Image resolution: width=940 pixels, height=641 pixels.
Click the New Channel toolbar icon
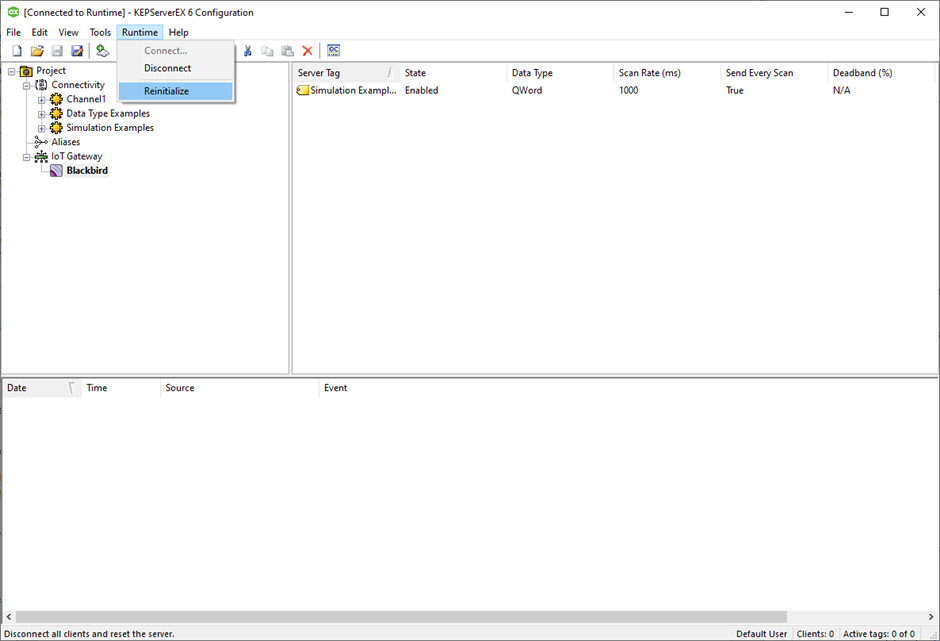pyautogui.click(x=103, y=51)
